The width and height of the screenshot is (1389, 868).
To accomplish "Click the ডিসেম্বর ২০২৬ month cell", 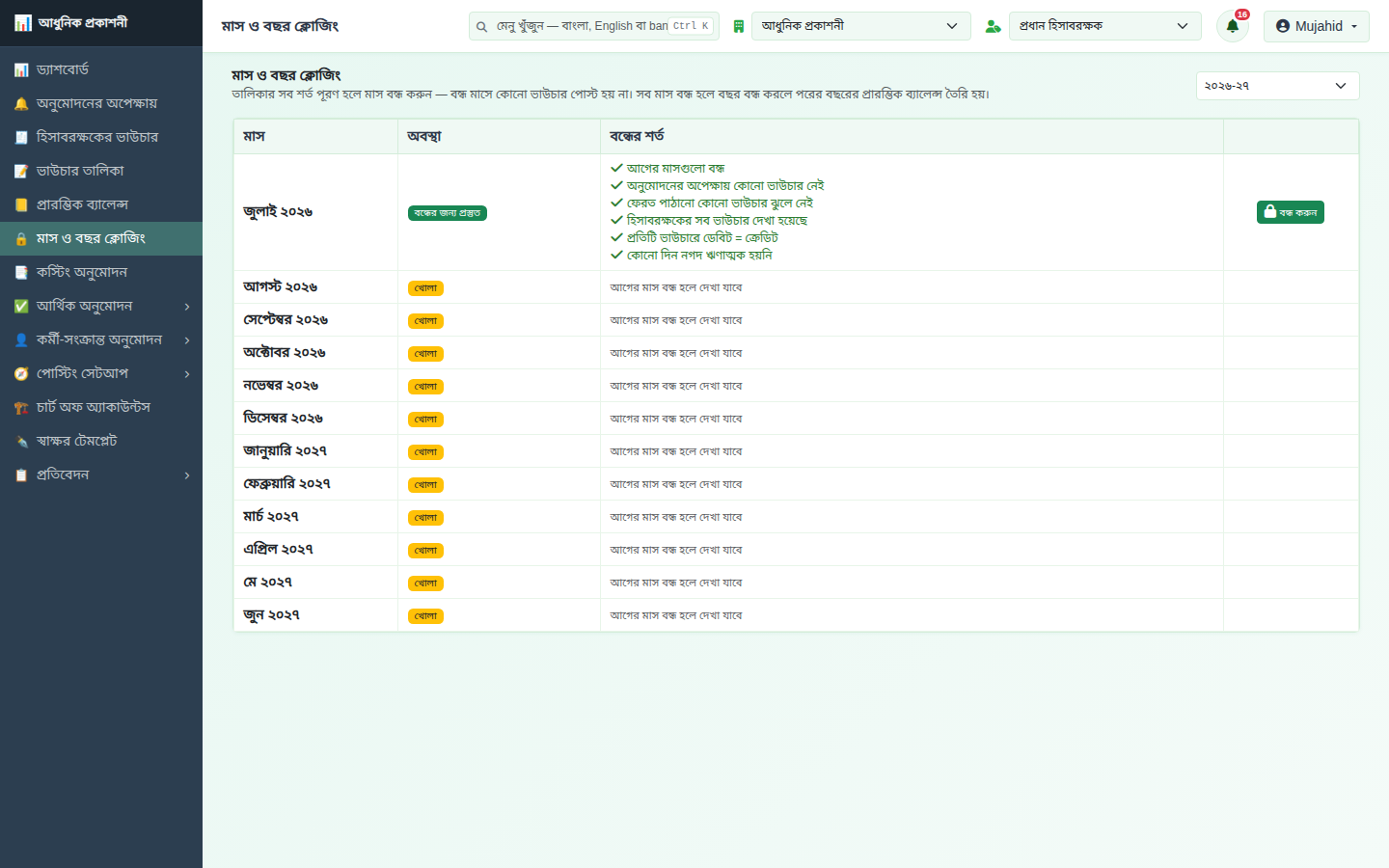I will click(315, 419).
